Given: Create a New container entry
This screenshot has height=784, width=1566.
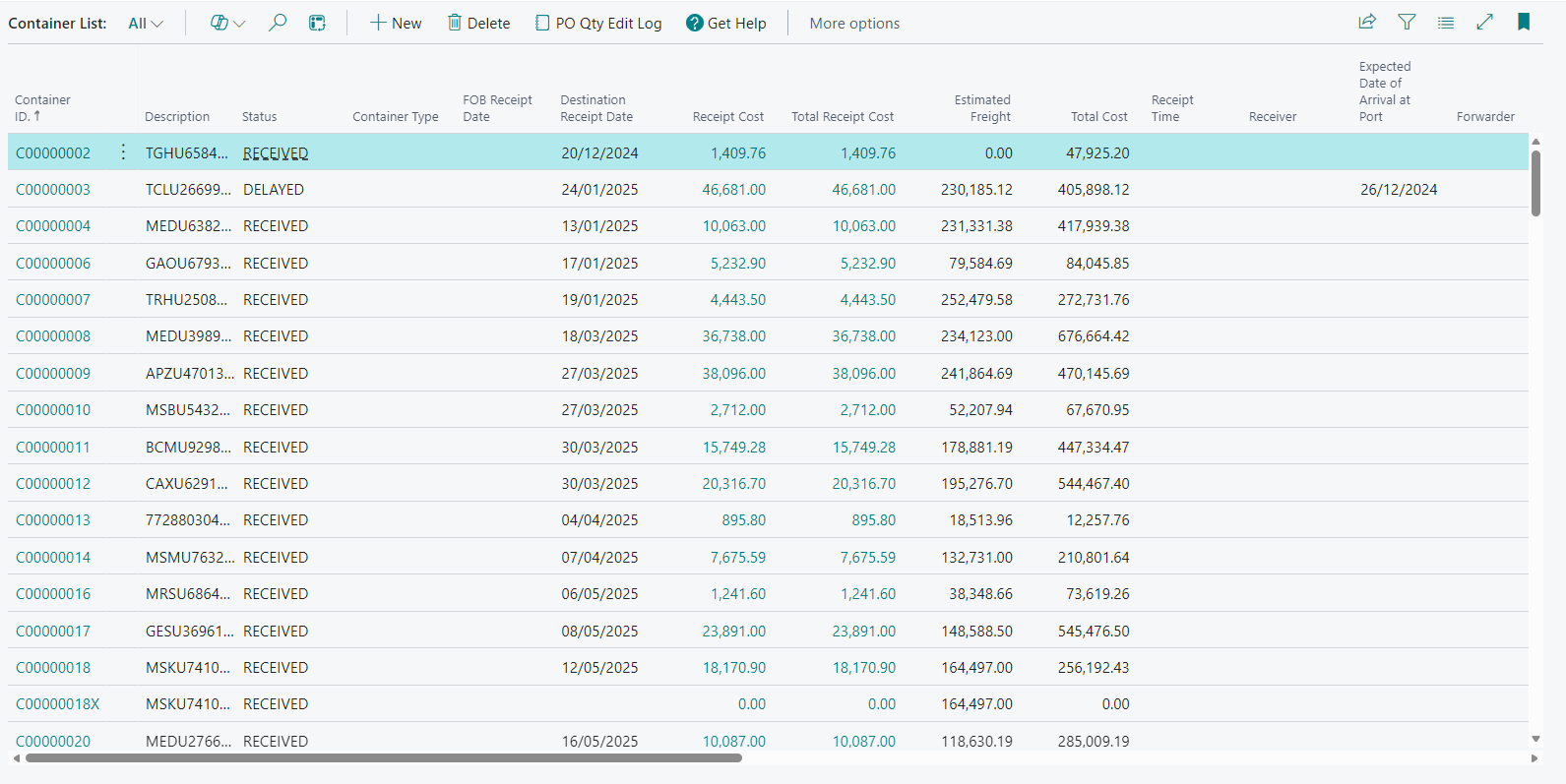Looking at the screenshot, I should [396, 23].
